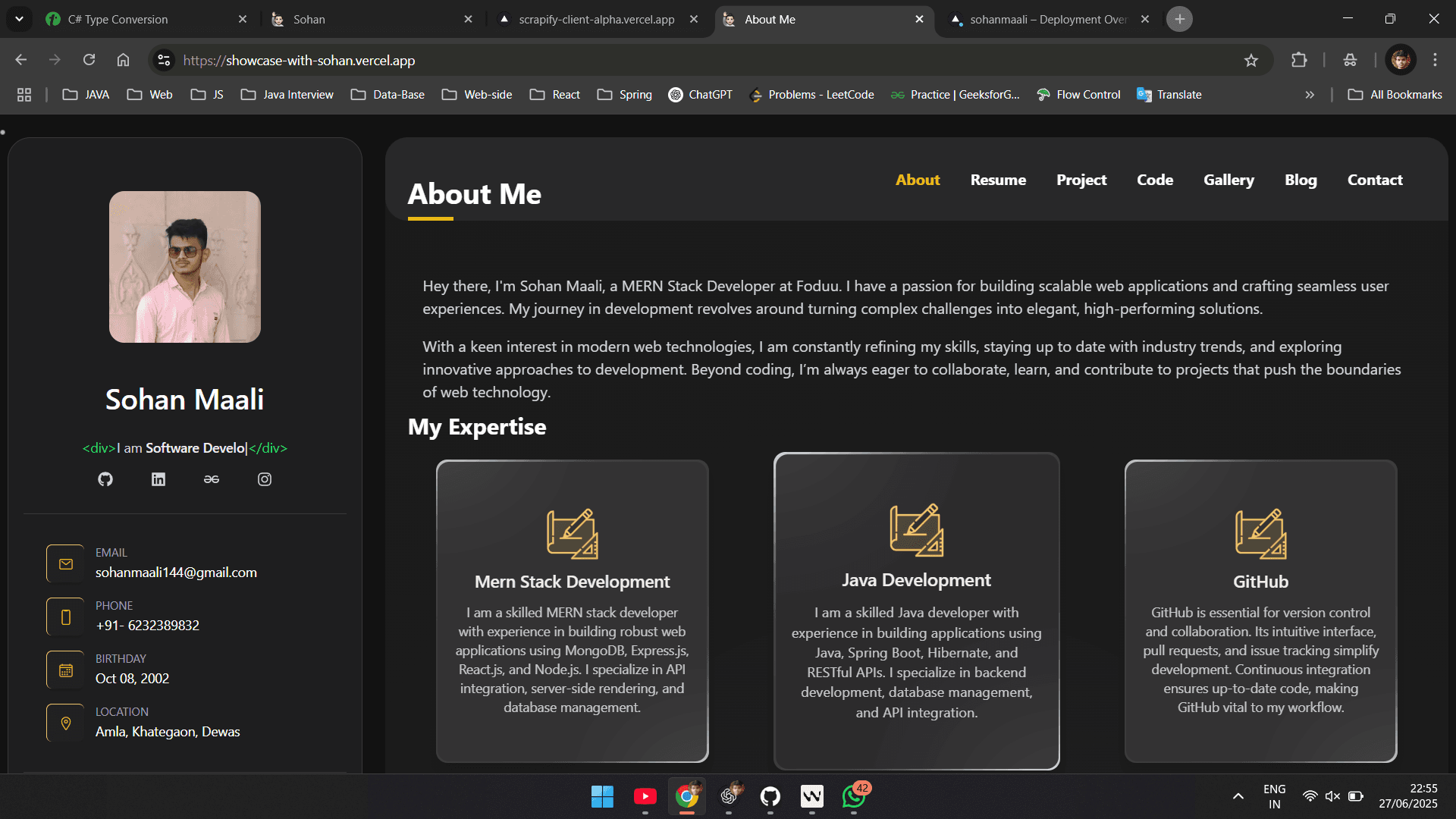Viewport: 1456px width, 819px height.
Task: Click the sohanmaali144@gmail.com email link
Action: 176,573
